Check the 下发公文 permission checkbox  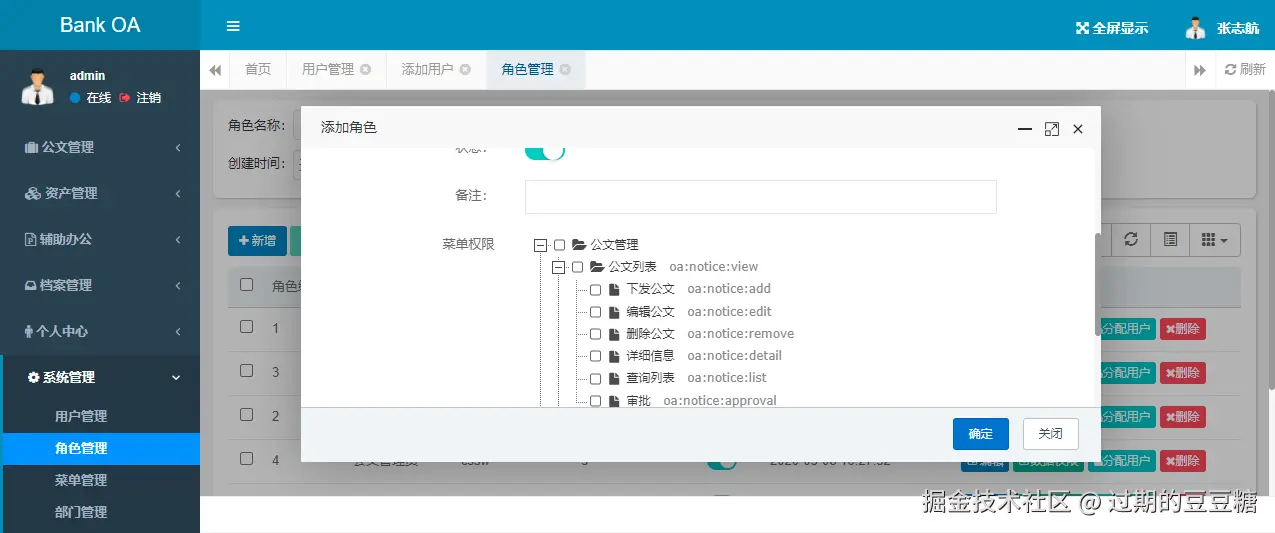595,289
